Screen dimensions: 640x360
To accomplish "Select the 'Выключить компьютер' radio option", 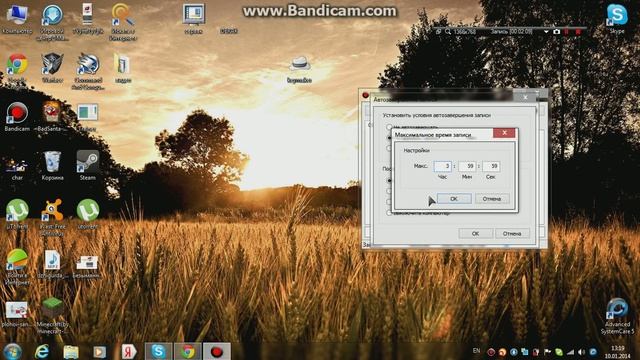I will pyautogui.click(x=389, y=213).
